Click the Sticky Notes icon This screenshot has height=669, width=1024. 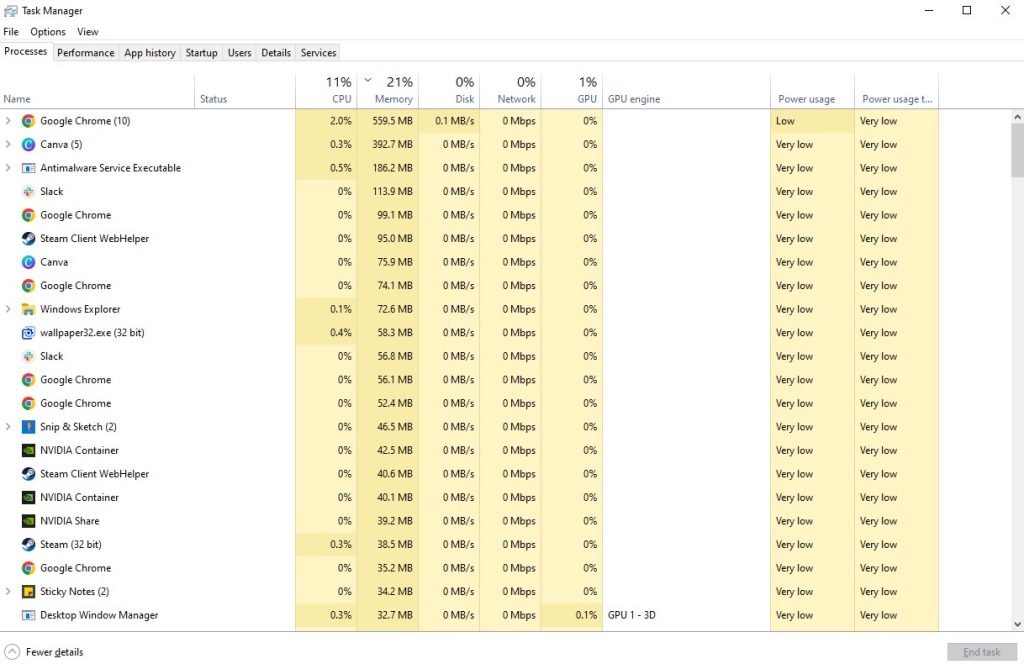pos(28,591)
